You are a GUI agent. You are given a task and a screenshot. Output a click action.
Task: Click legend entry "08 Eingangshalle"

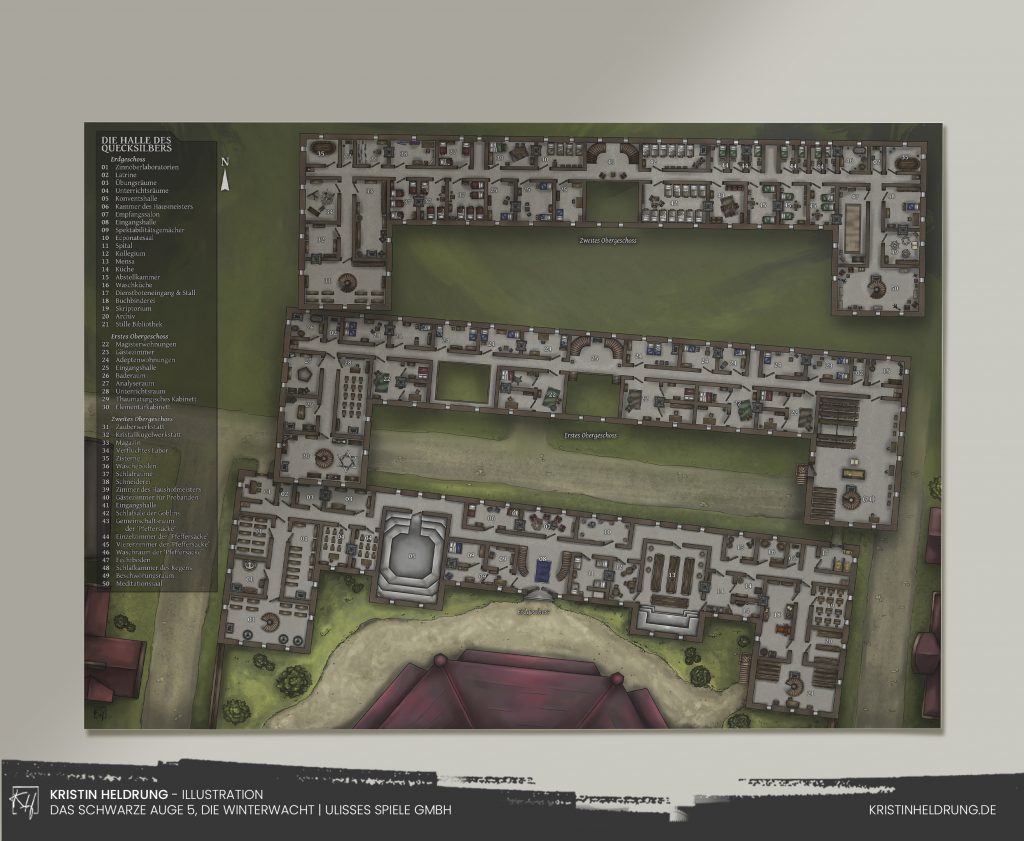coord(129,222)
